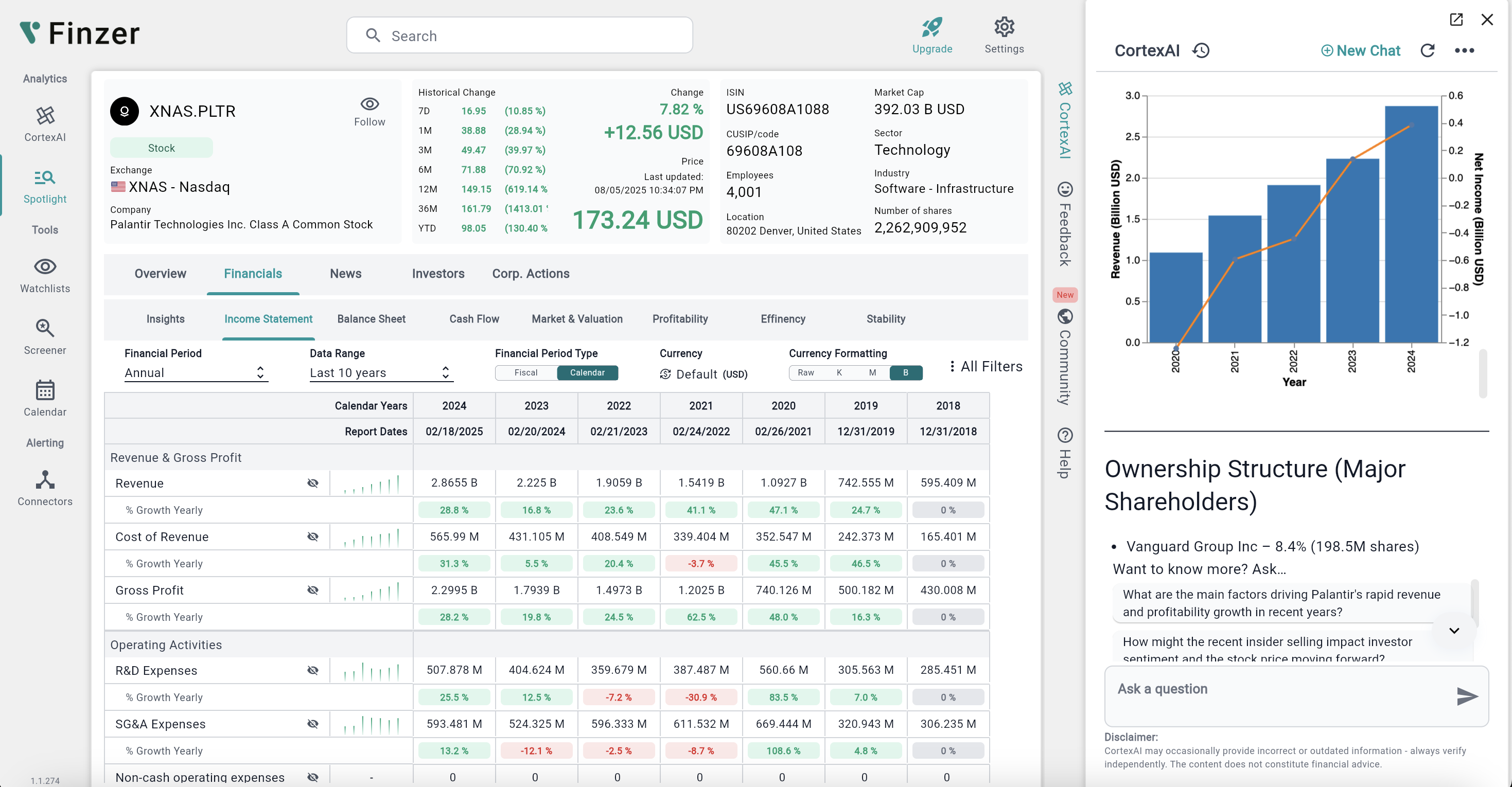Open the Screener tool
Viewport: 1512px width, 787px height.
45,337
